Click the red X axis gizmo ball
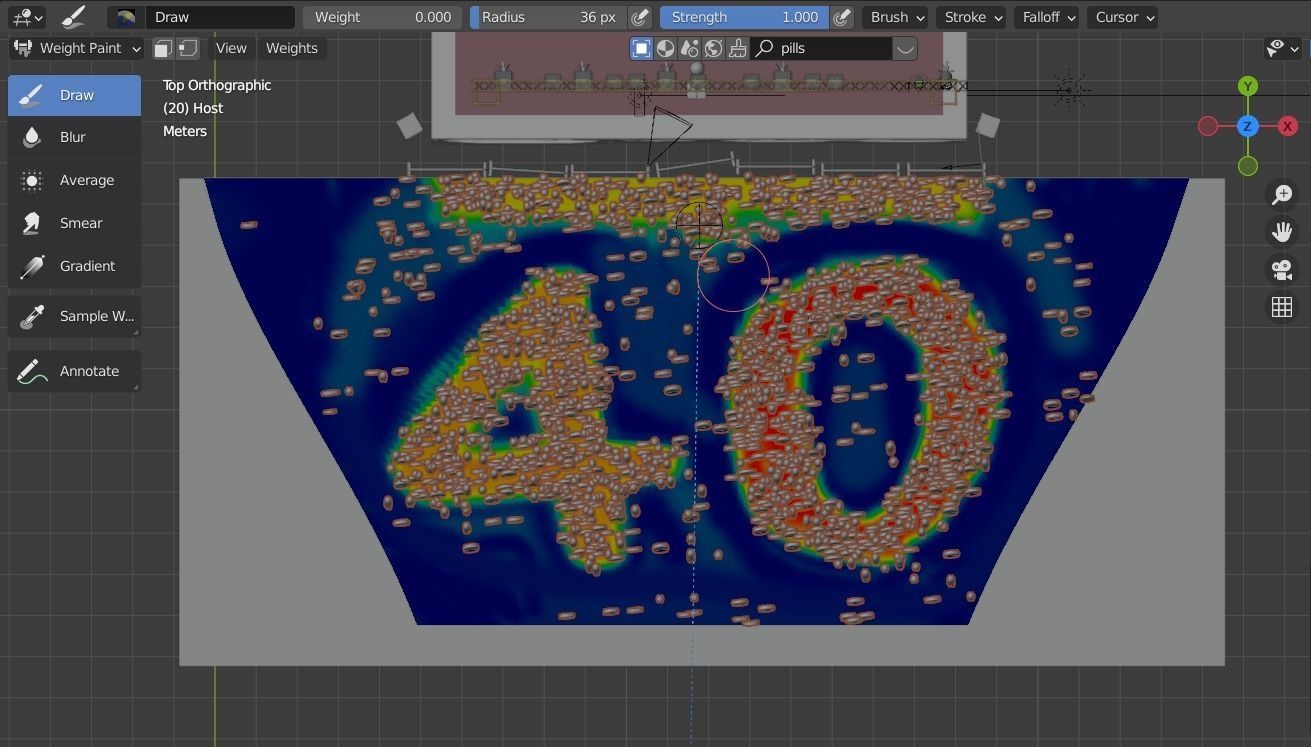Image resolution: width=1311 pixels, height=747 pixels. pyautogui.click(x=1288, y=126)
